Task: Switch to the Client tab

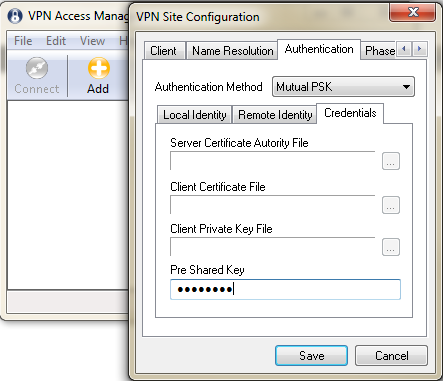Action: 165,51
